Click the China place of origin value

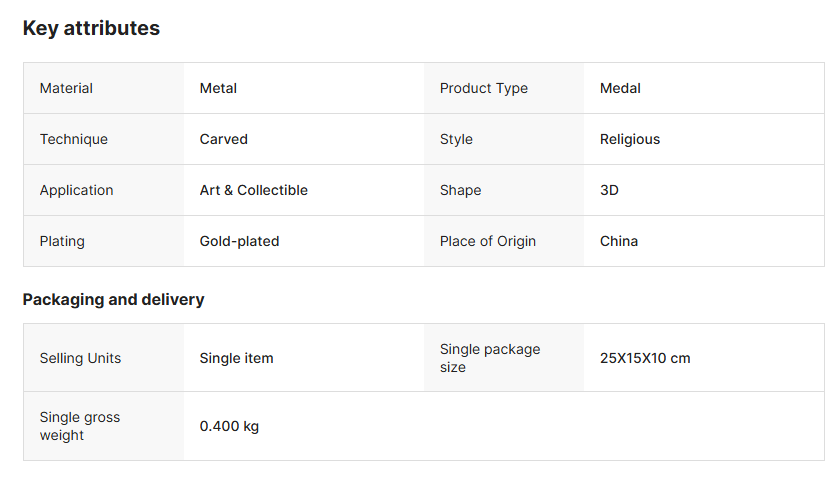tap(619, 241)
